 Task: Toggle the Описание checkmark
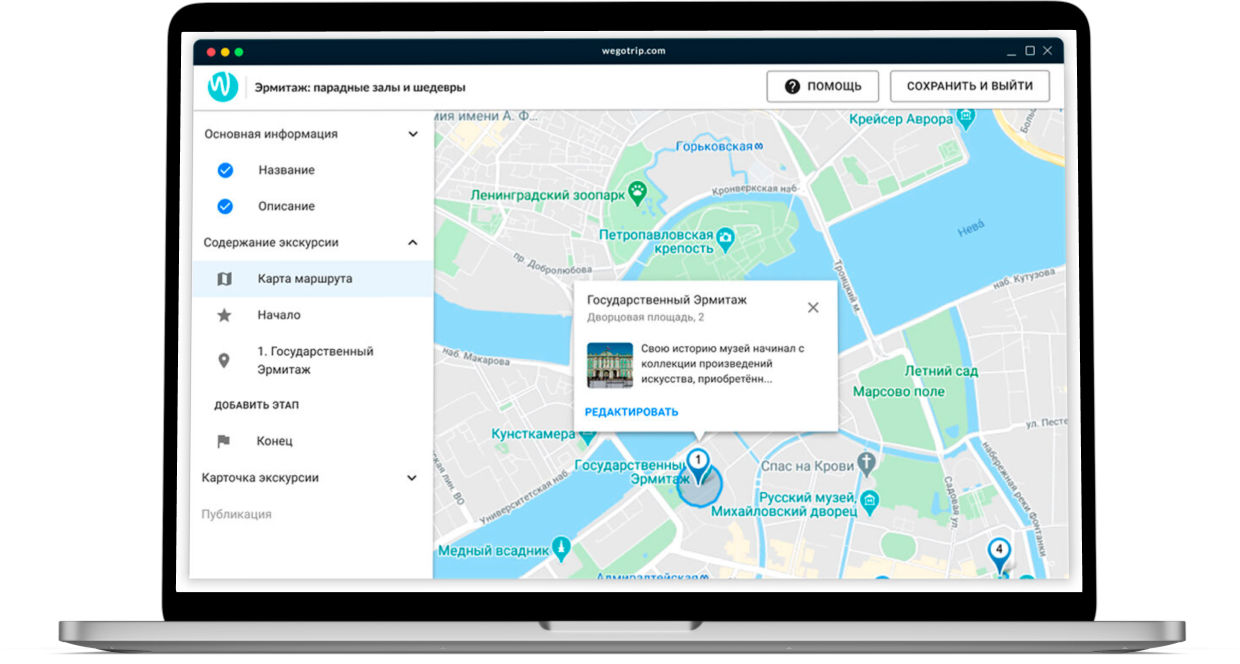(225, 206)
